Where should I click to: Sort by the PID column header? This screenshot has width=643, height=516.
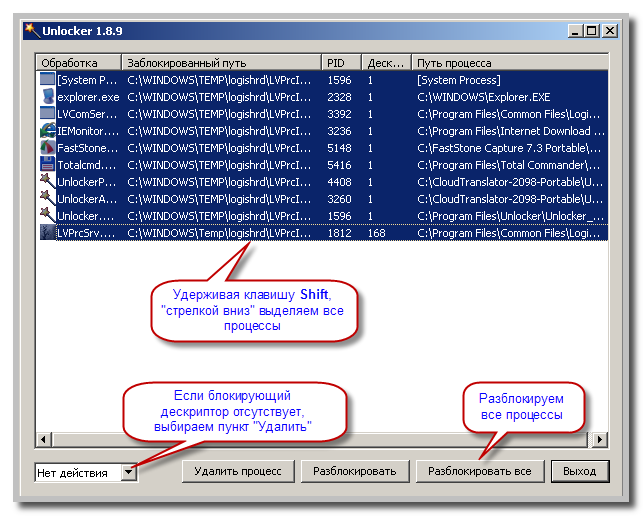coord(341,63)
